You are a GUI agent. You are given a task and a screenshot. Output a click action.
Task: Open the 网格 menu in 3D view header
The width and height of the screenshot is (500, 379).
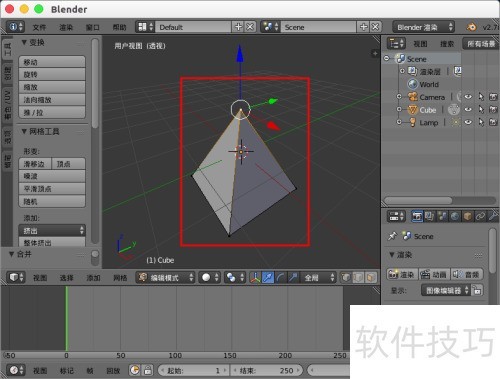[120, 278]
